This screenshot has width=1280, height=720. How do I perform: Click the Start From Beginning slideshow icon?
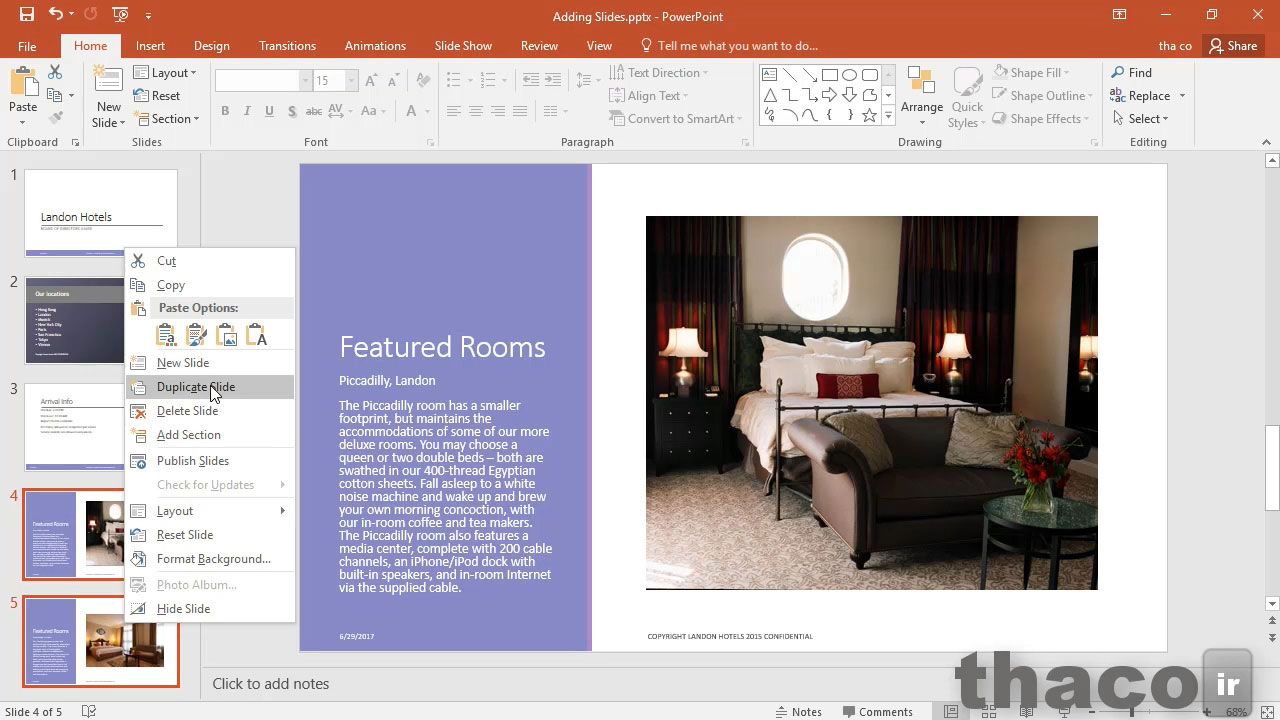pyautogui.click(x=121, y=15)
